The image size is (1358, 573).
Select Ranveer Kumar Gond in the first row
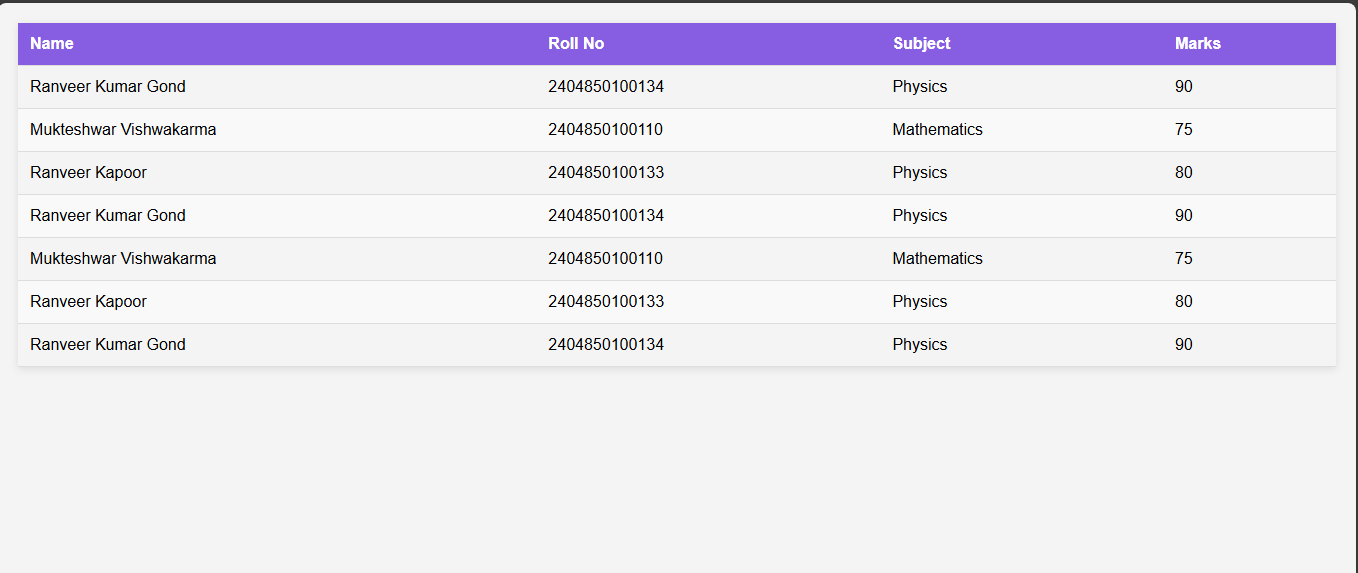pyautogui.click(x=108, y=87)
